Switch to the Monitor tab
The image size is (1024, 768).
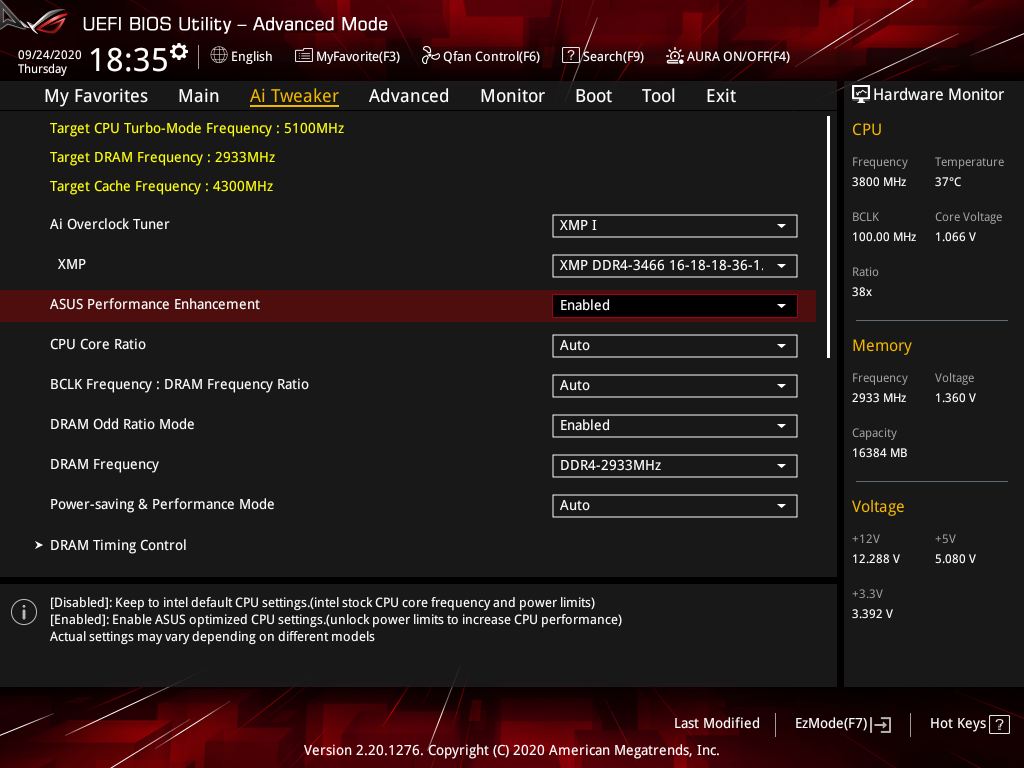pos(512,96)
